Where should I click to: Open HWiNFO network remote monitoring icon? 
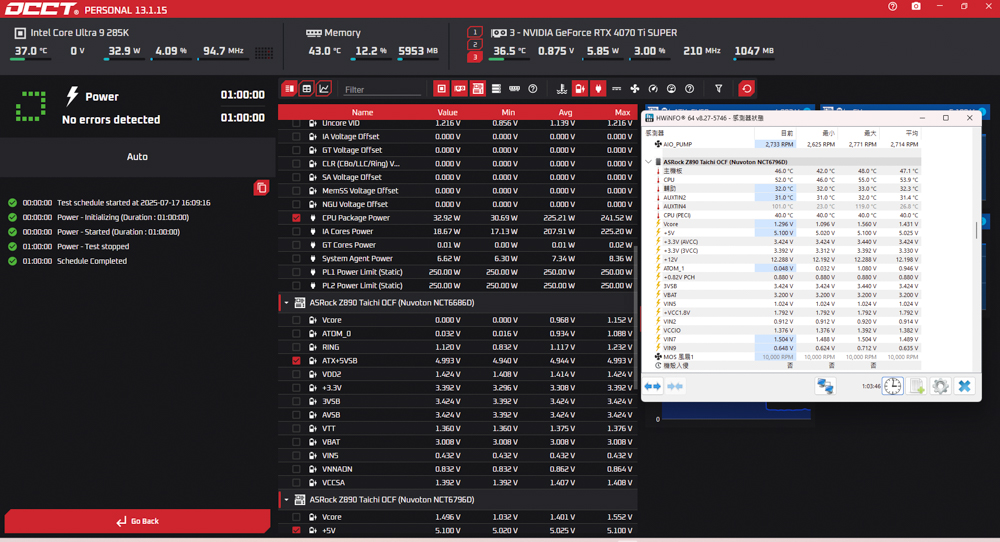coord(825,386)
